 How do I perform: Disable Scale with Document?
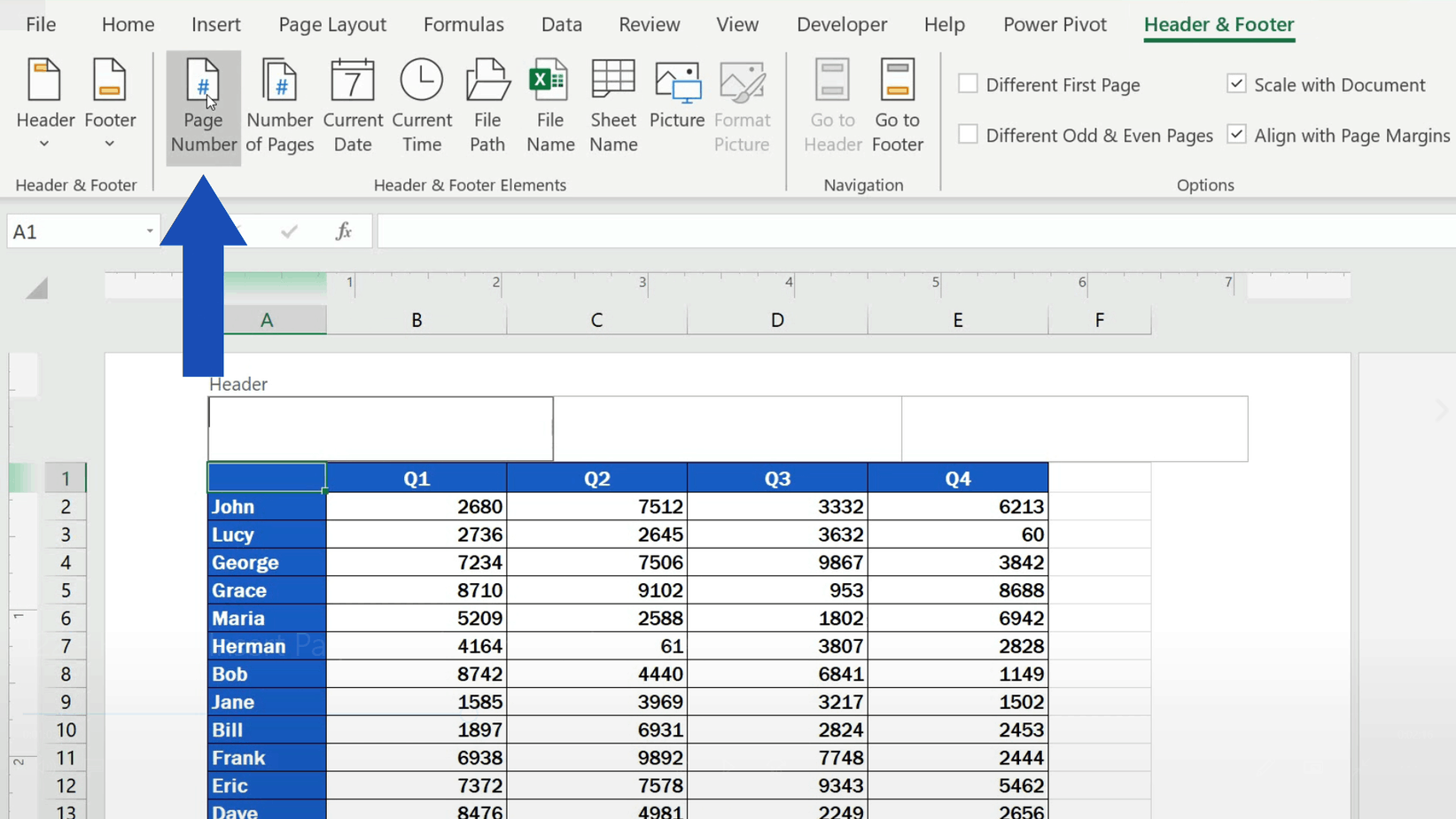(1235, 82)
